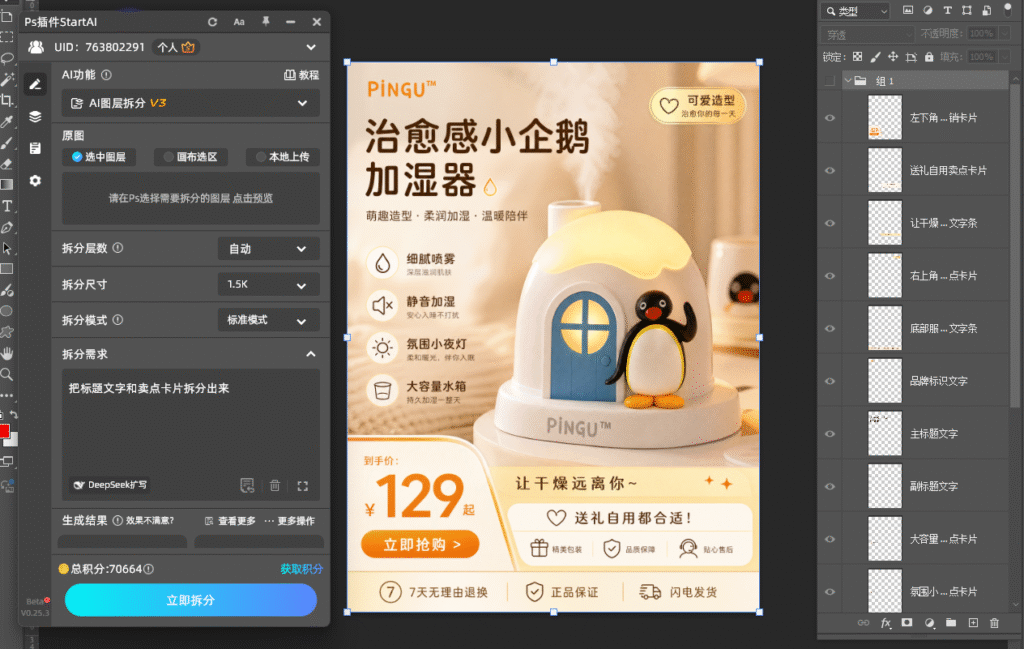This screenshot has height=649, width=1024.
Task: Select the Pen tool
Action: [7, 227]
